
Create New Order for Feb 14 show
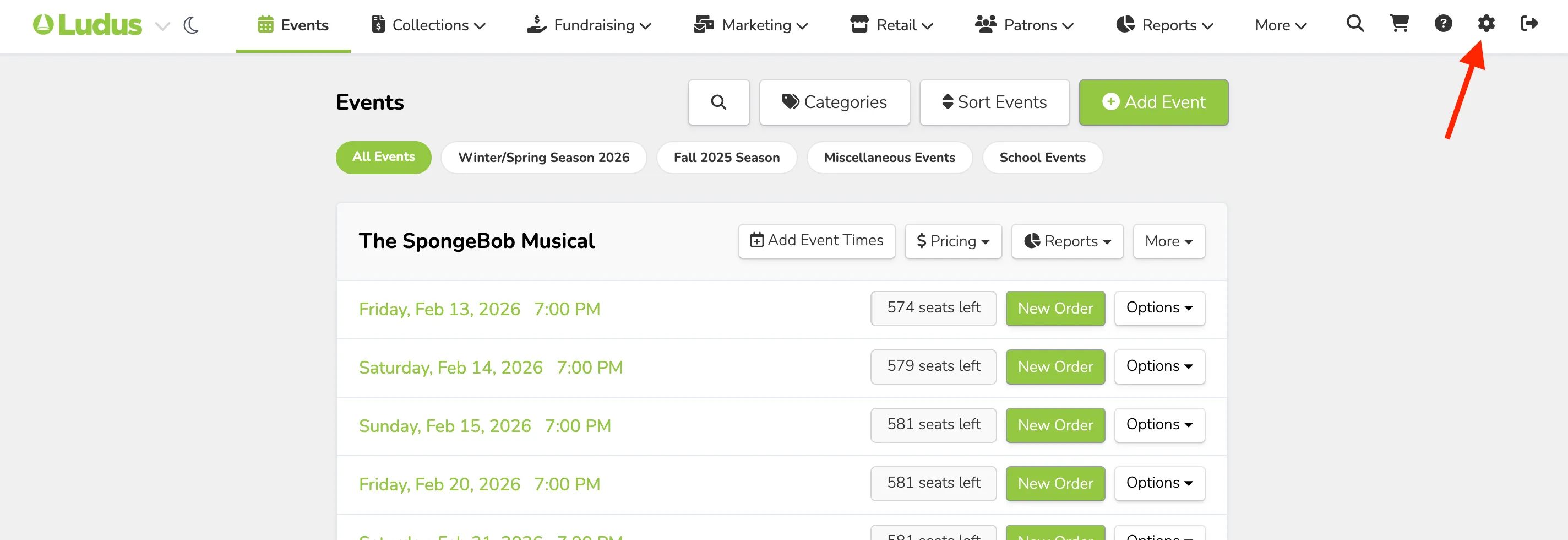1055,367
